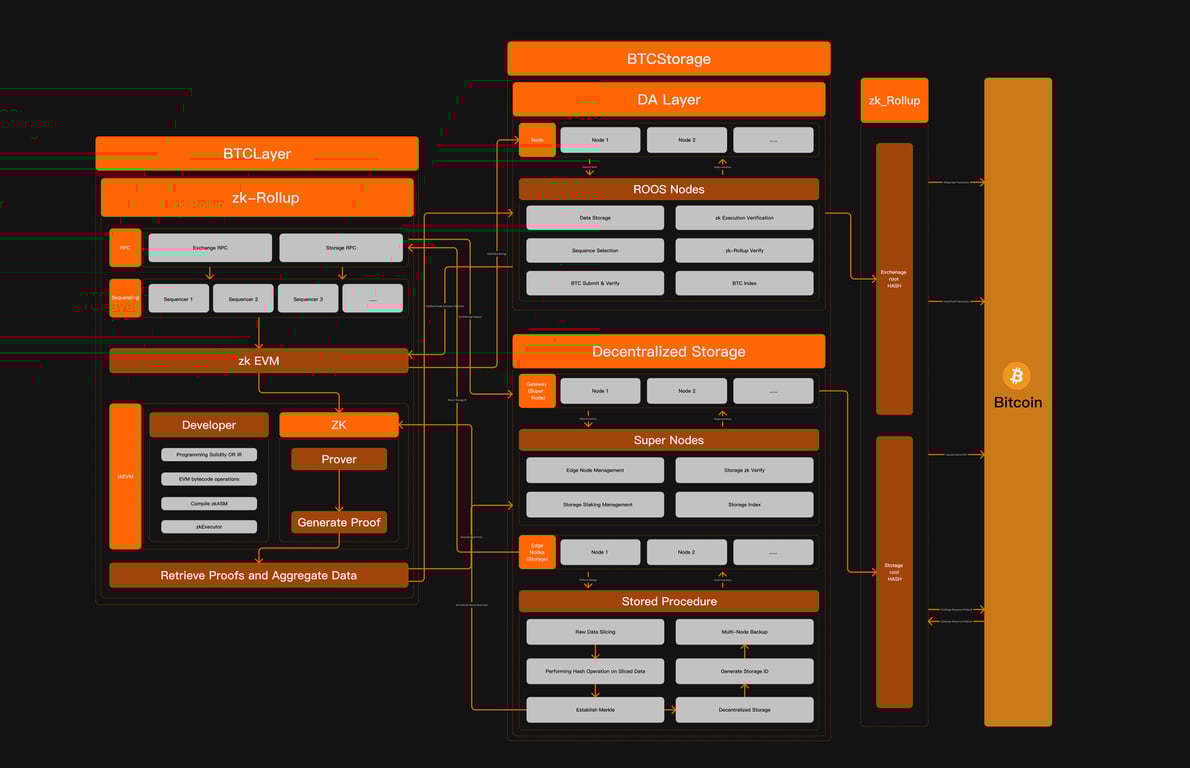
Task: Select the Node icon in the DA Layer
Action: point(537,139)
